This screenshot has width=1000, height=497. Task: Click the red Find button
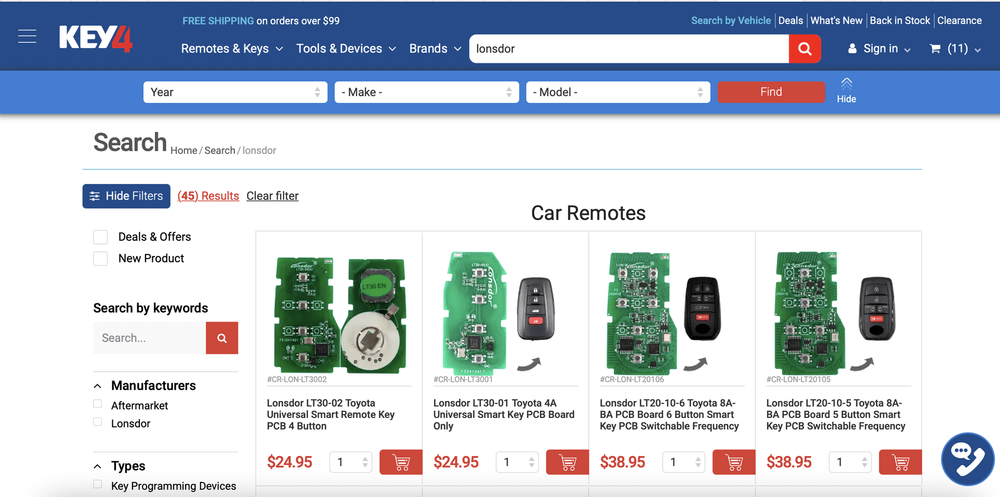771,92
